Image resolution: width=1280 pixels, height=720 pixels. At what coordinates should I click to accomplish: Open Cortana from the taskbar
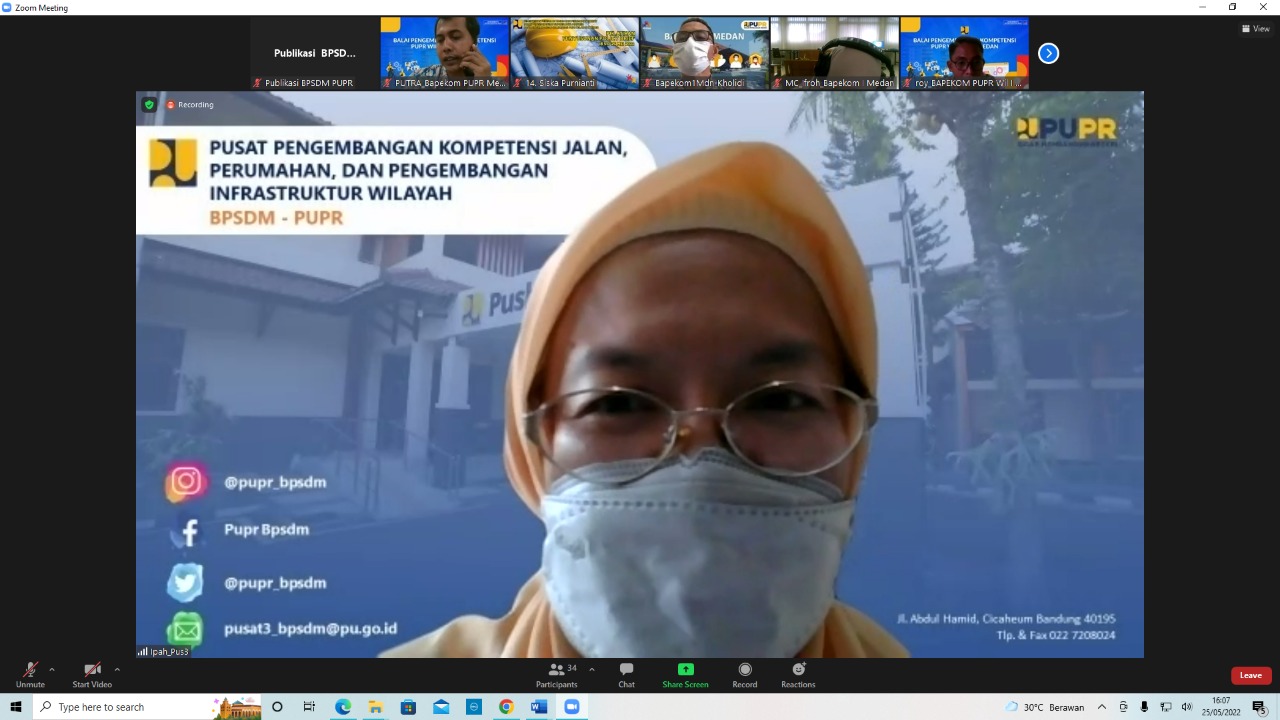pyautogui.click(x=277, y=707)
